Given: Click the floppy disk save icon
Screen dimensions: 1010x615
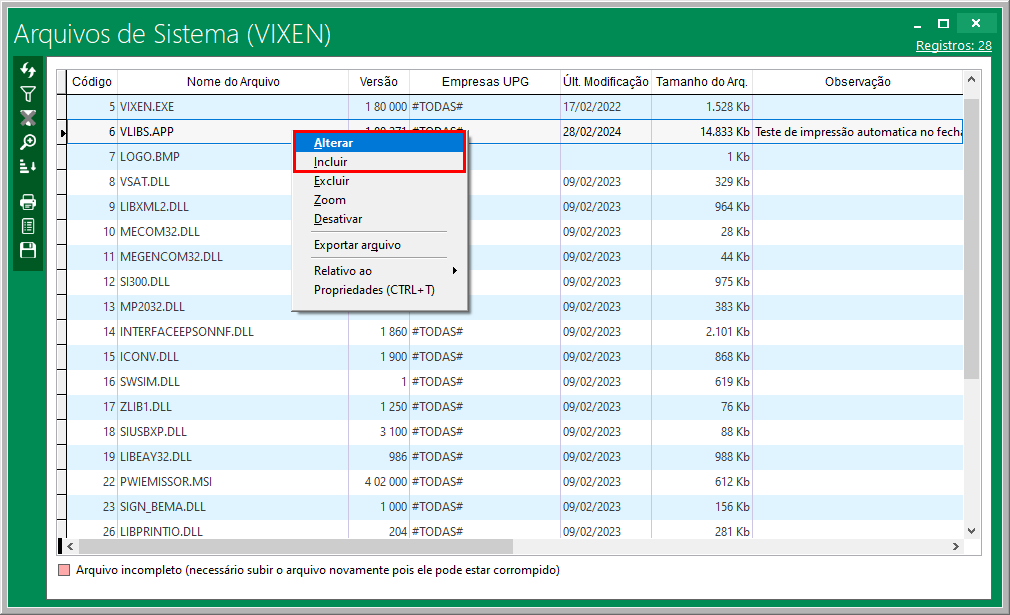Looking at the screenshot, I should (x=28, y=250).
